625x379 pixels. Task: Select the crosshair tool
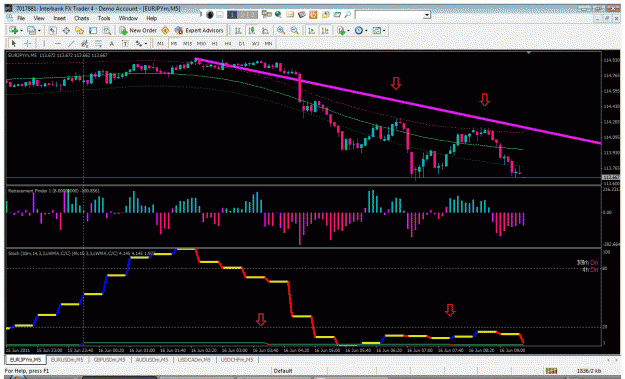pos(28,43)
